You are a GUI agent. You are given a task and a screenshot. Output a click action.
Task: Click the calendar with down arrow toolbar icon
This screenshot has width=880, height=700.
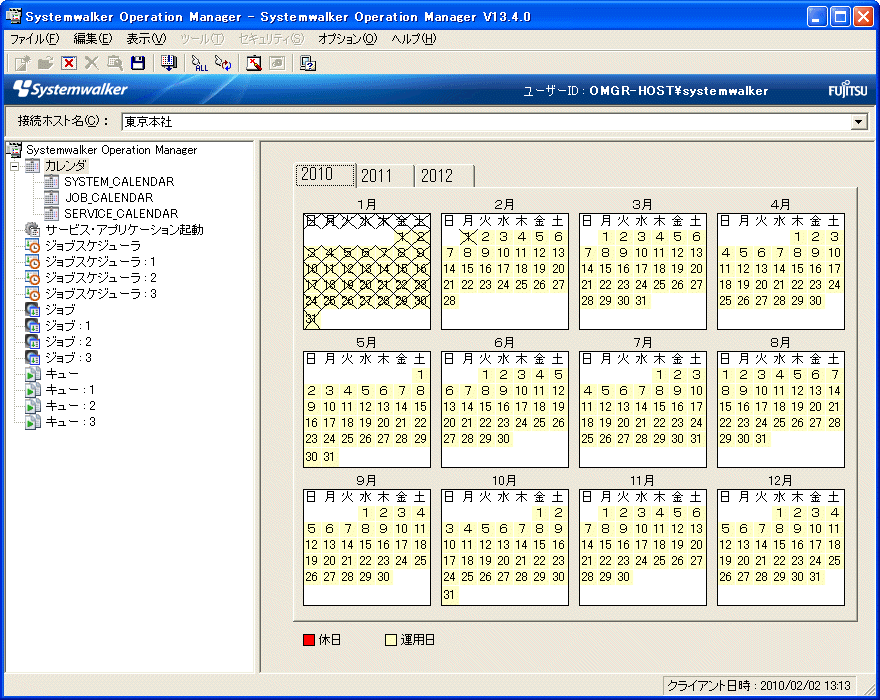pos(168,63)
